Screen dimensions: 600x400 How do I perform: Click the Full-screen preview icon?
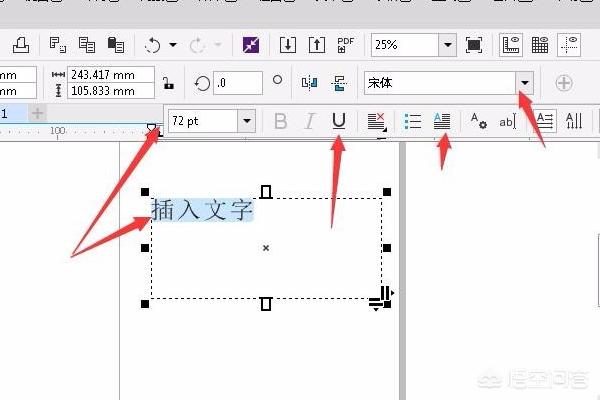click(474, 44)
